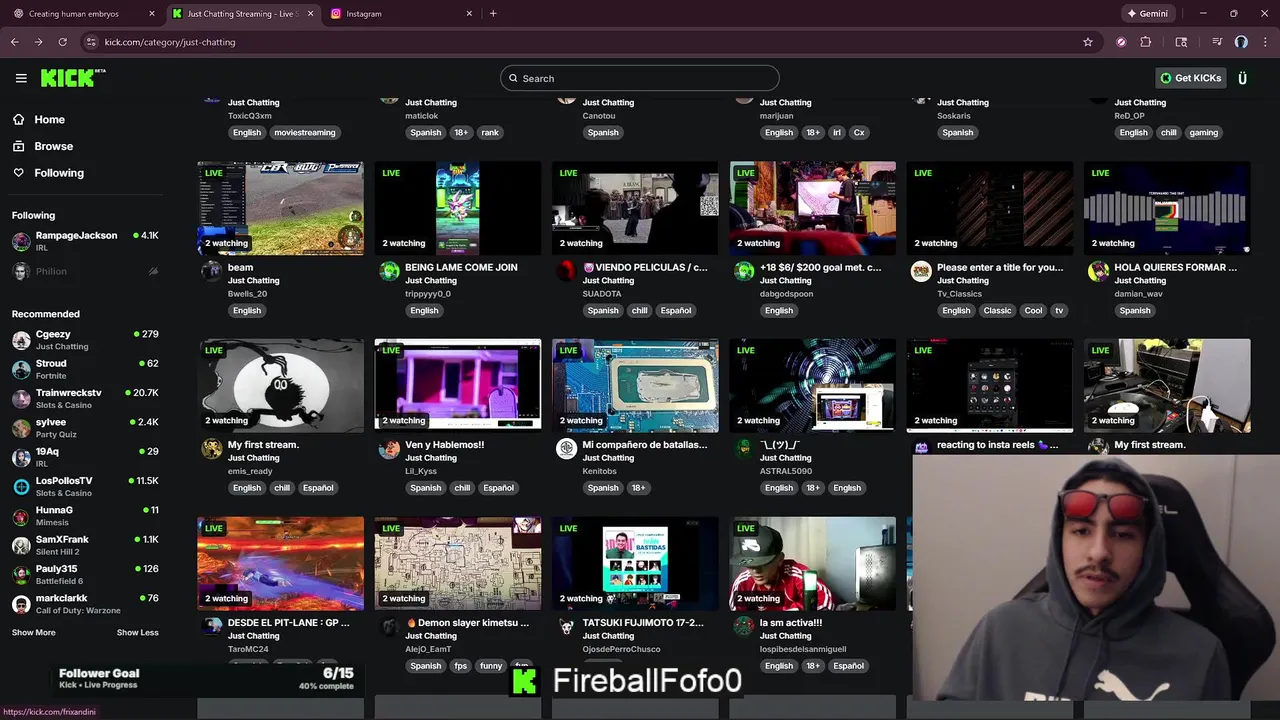Click trippyyy0_0 streamer avatar

(x=389, y=271)
